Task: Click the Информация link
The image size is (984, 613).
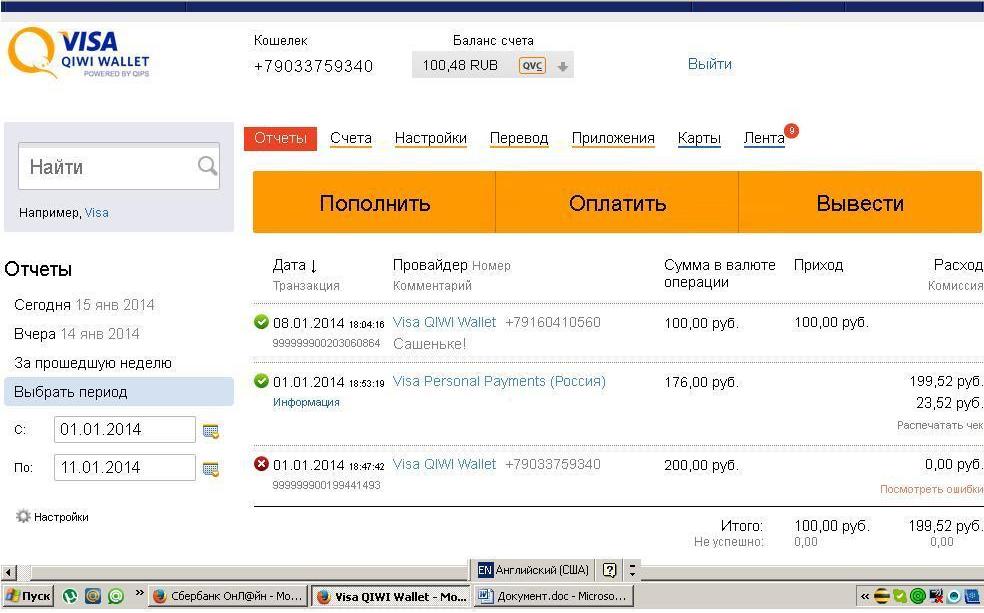Action: [306, 402]
